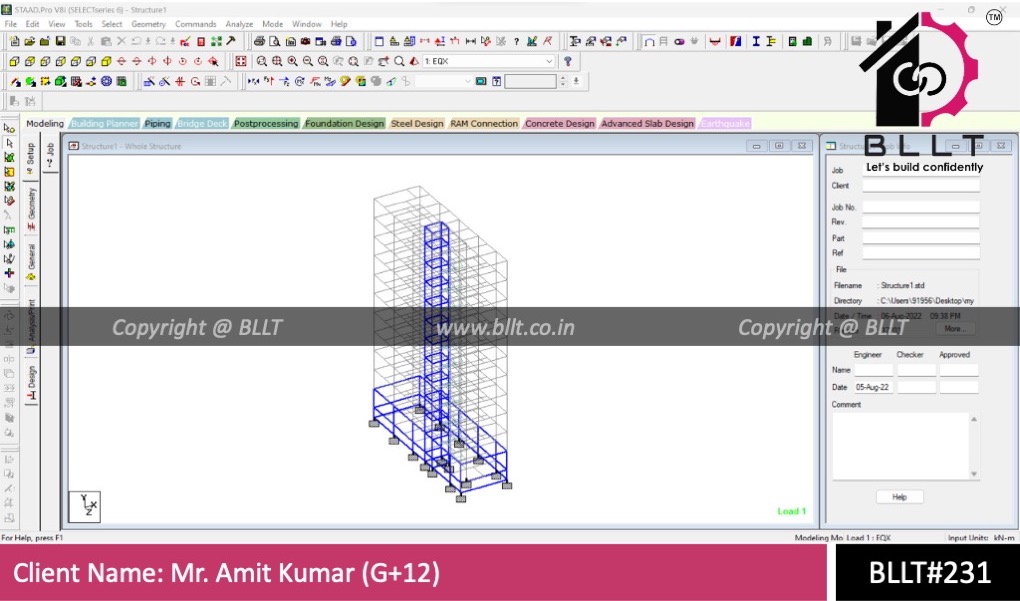Click the Part input field

[x=920, y=238]
